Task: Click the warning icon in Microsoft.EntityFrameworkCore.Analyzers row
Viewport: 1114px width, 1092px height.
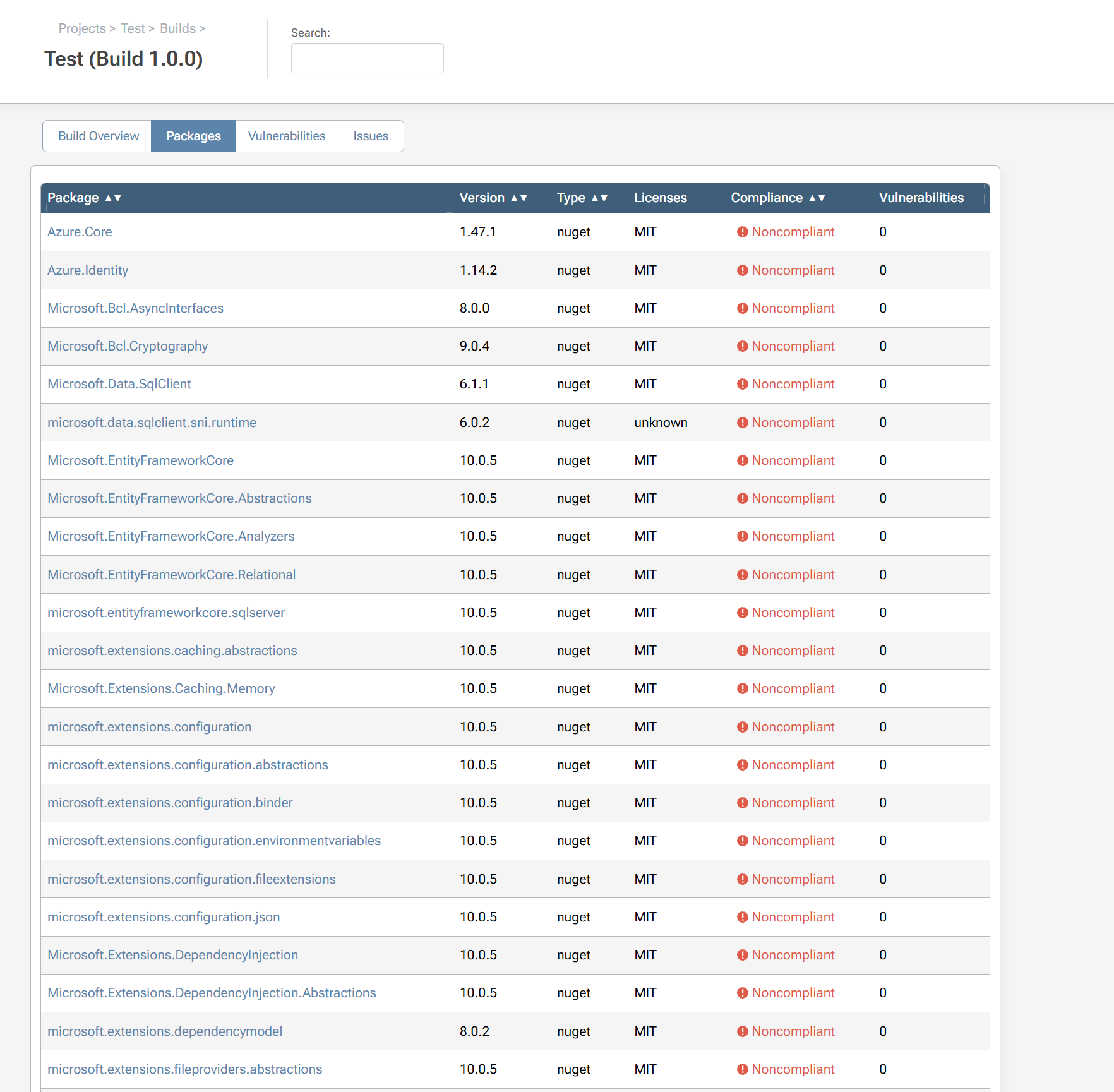Action: pos(743,536)
